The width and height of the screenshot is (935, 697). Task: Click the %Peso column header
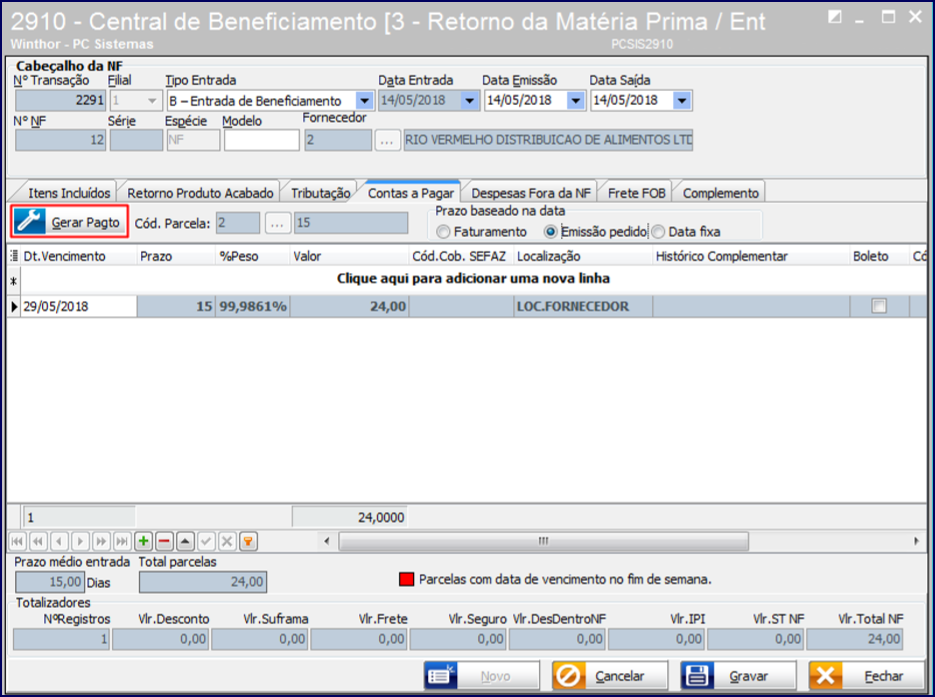253,256
